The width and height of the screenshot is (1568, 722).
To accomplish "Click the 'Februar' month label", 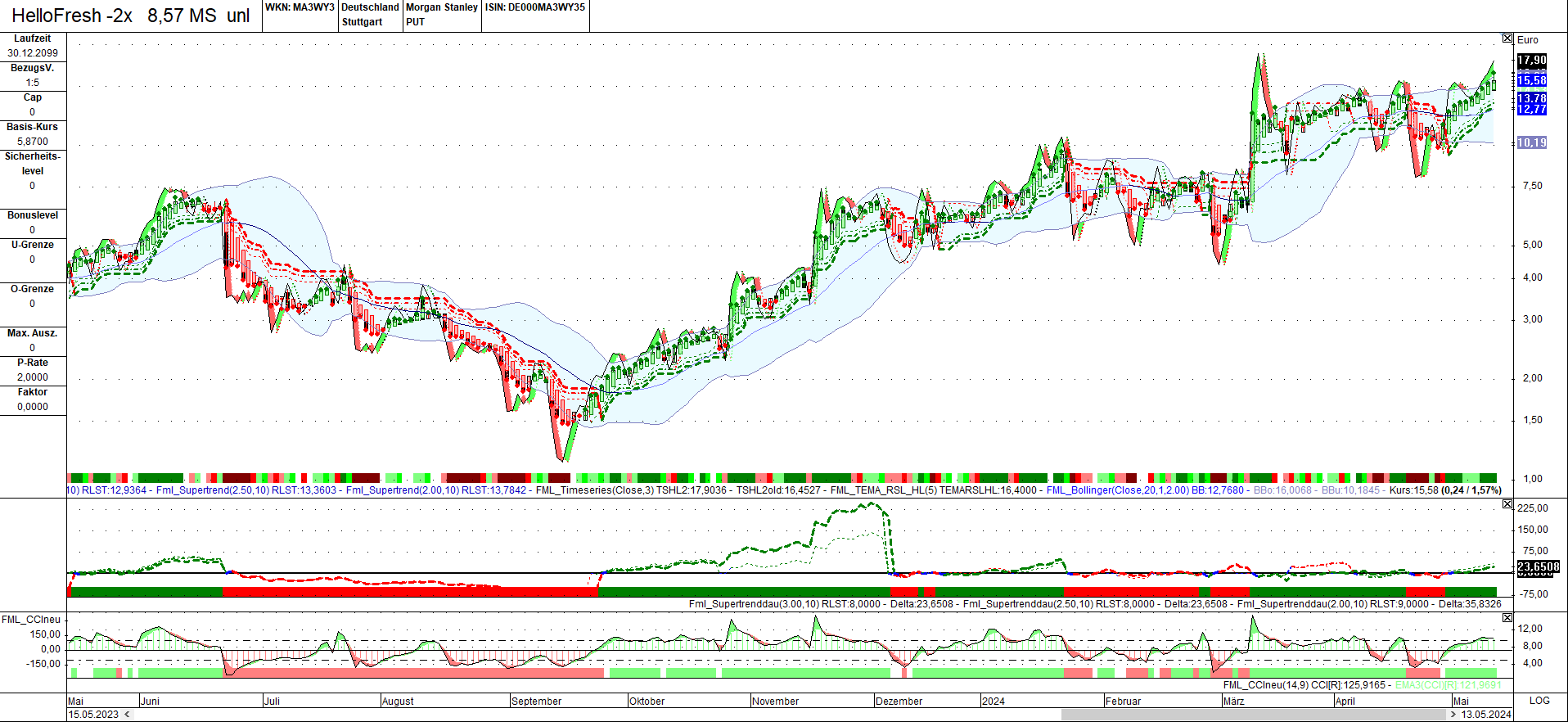I will pos(1123,702).
